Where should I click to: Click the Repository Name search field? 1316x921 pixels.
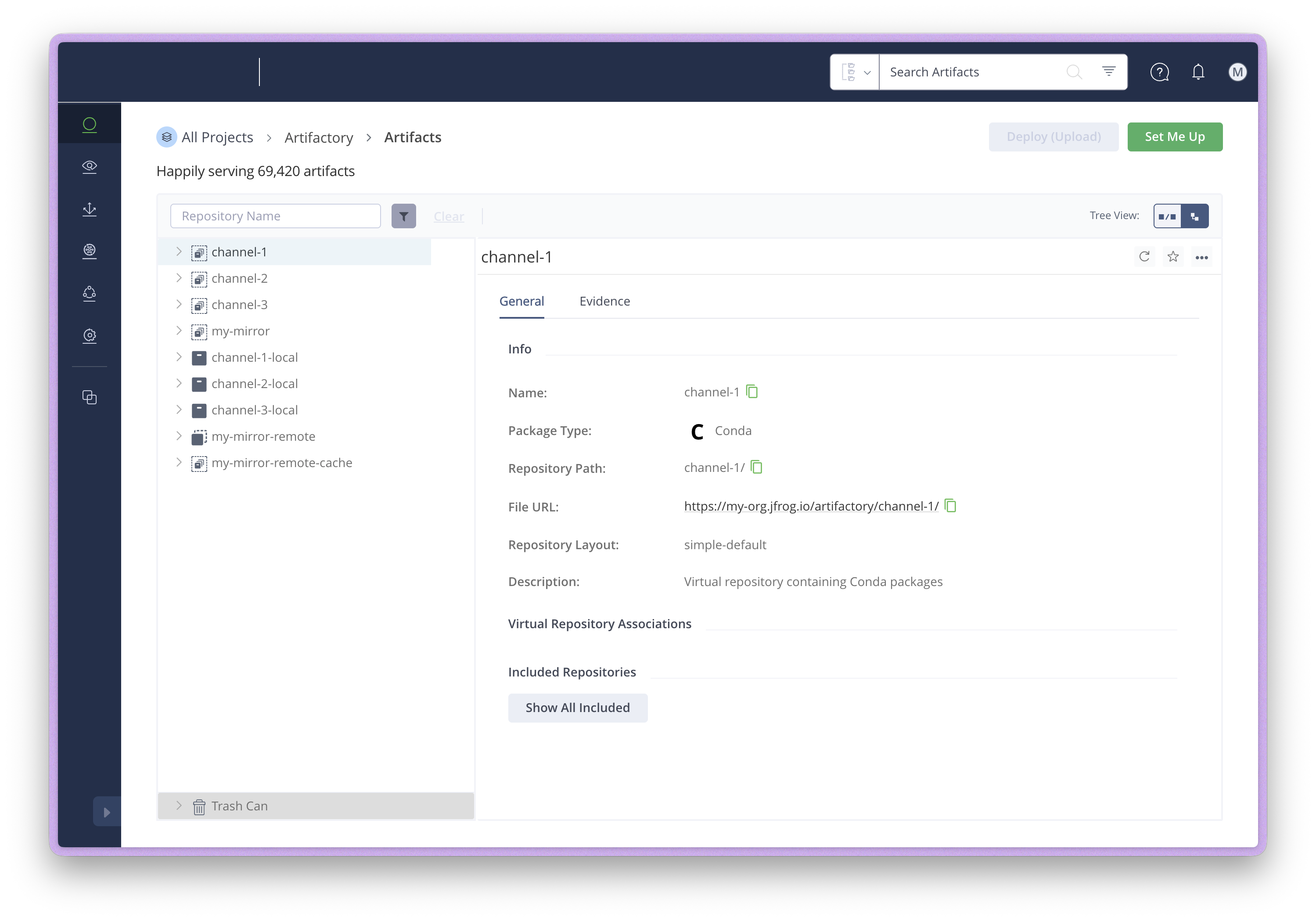(275, 216)
